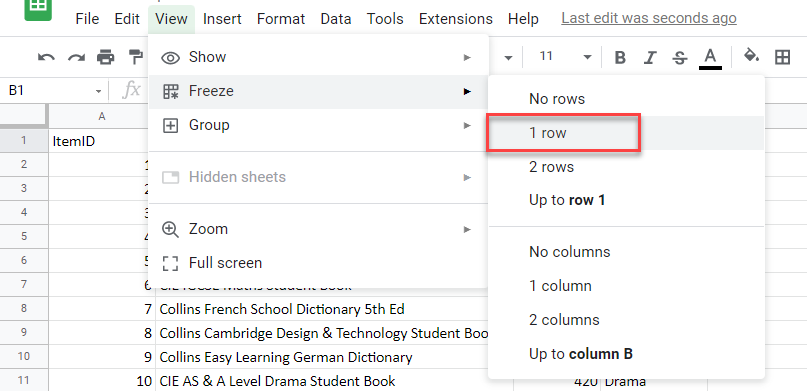Click the plus-box Group icon
The width and height of the screenshot is (807, 391).
(170, 126)
